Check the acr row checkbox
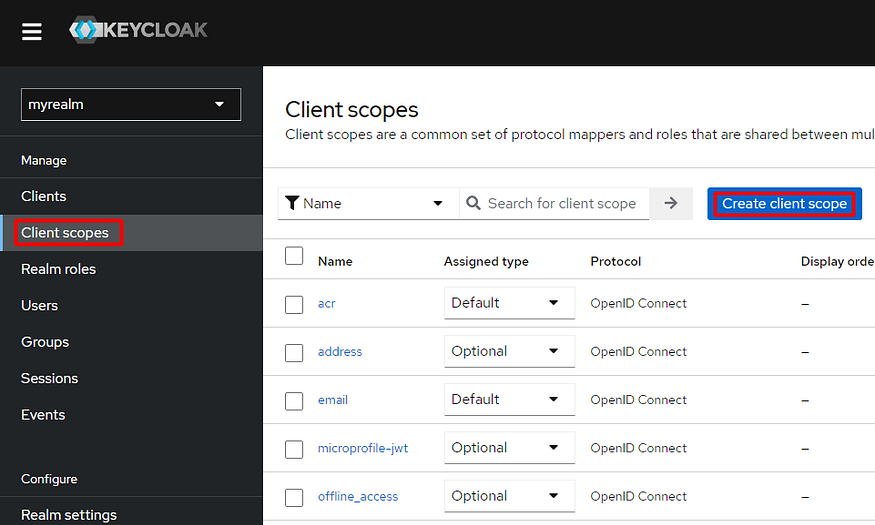The width and height of the screenshot is (875, 525). click(x=294, y=305)
